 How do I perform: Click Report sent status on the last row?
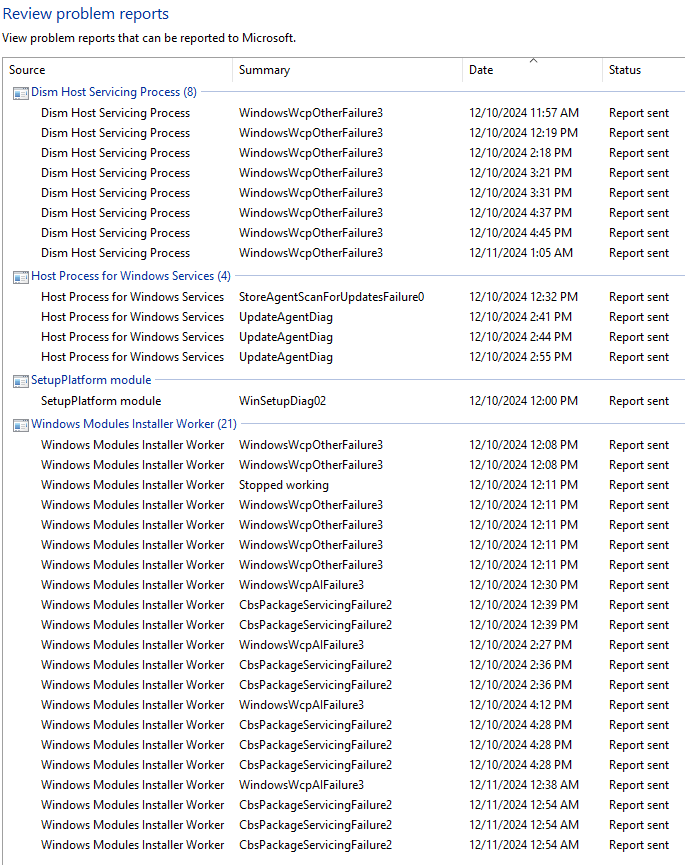[x=638, y=844]
